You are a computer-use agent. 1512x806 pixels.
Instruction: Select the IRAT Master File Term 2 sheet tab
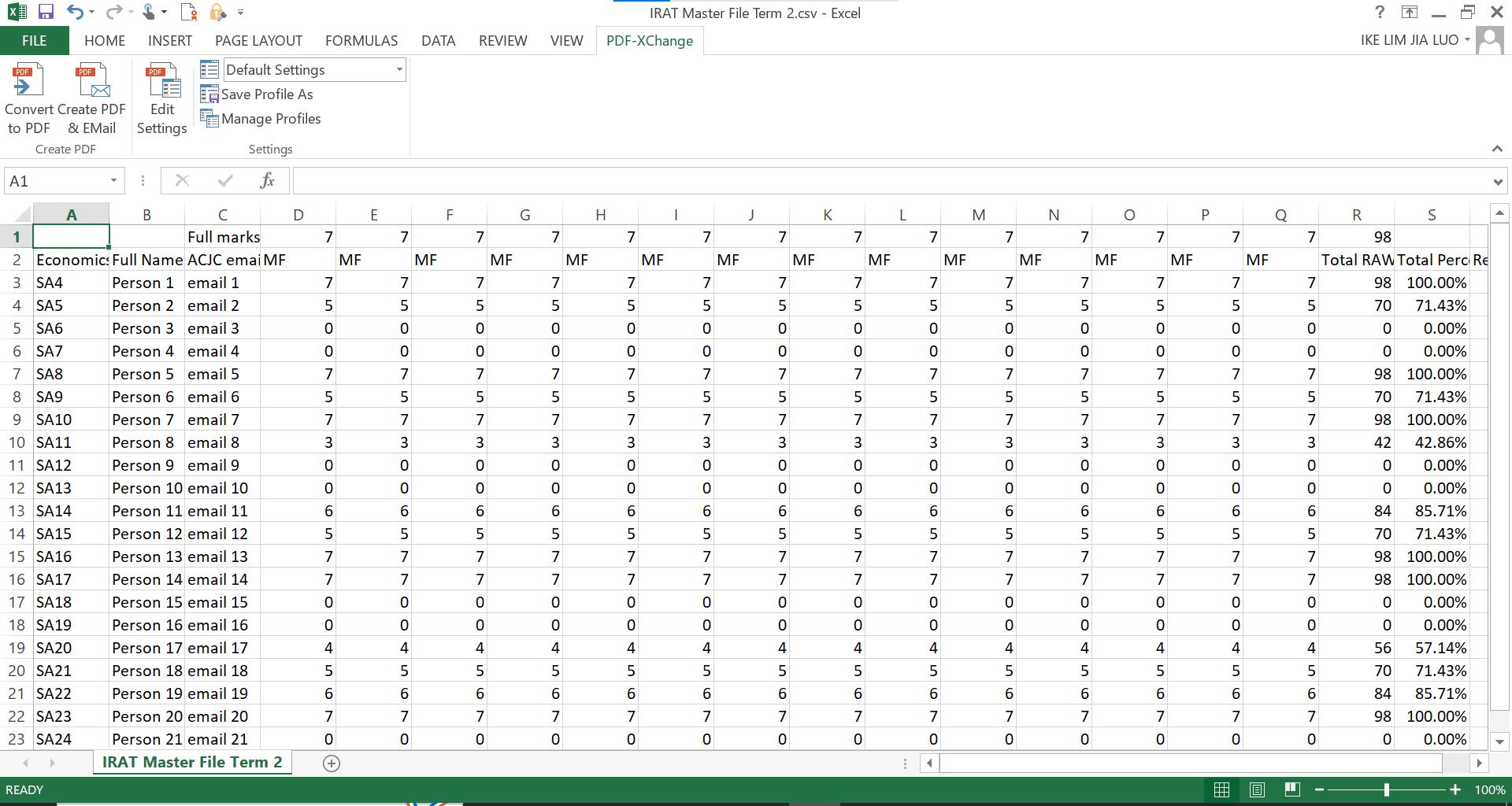(192, 762)
